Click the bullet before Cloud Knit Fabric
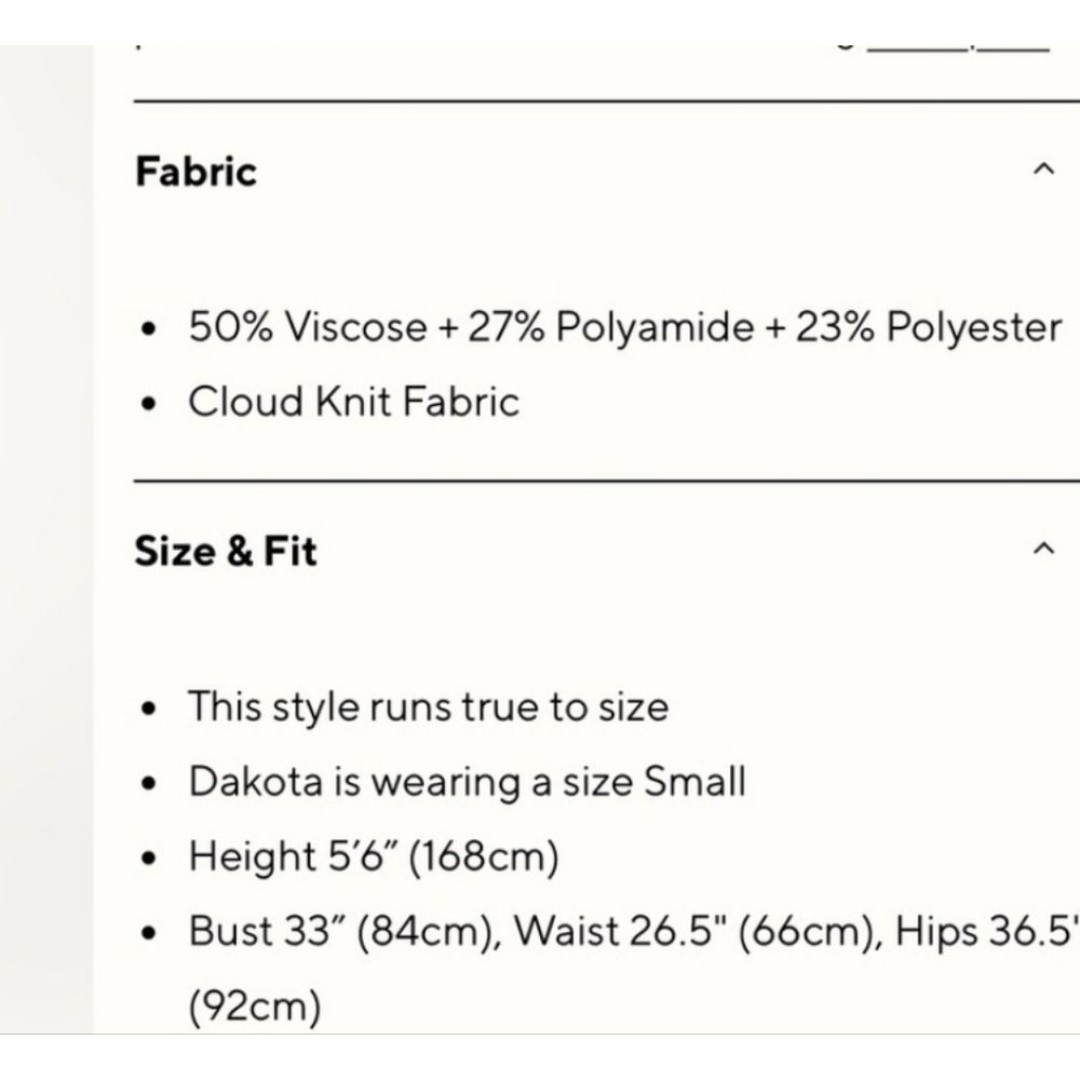This screenshot has width=1080, height=1080. click(x=148, y=404)
